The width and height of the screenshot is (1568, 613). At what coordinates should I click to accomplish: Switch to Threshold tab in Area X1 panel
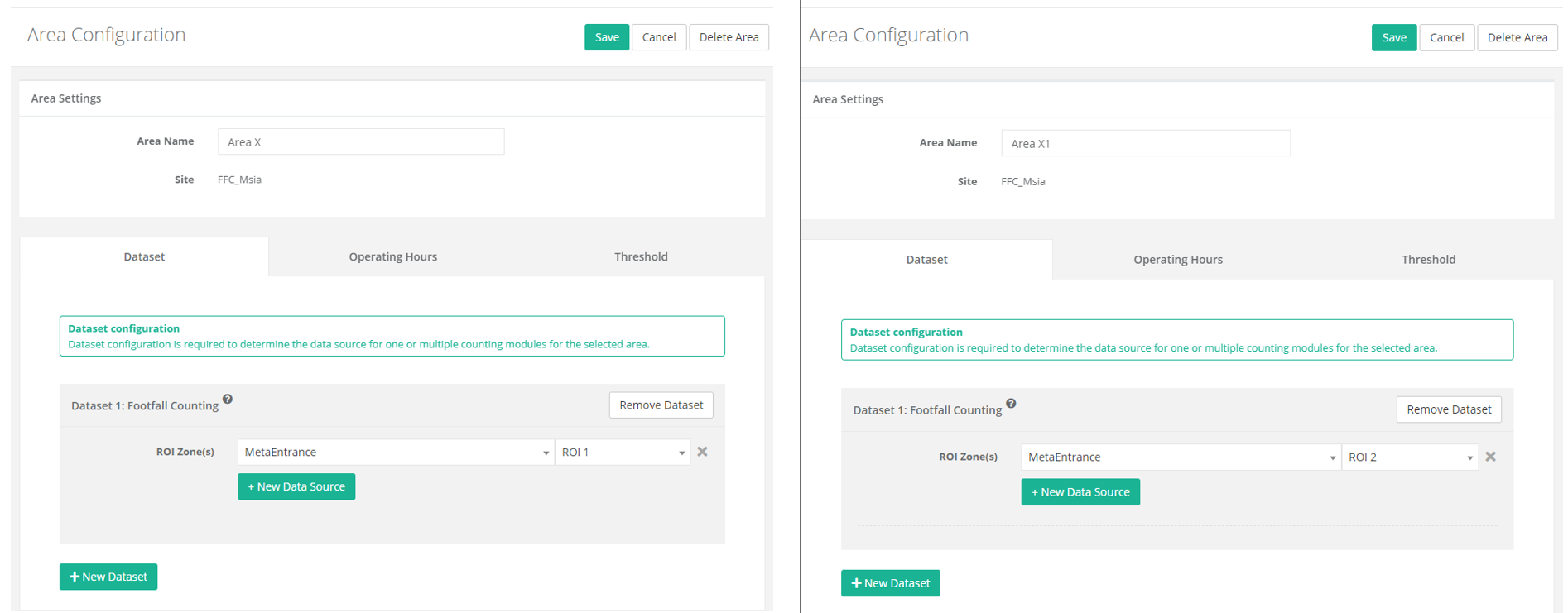[1428, 260]
